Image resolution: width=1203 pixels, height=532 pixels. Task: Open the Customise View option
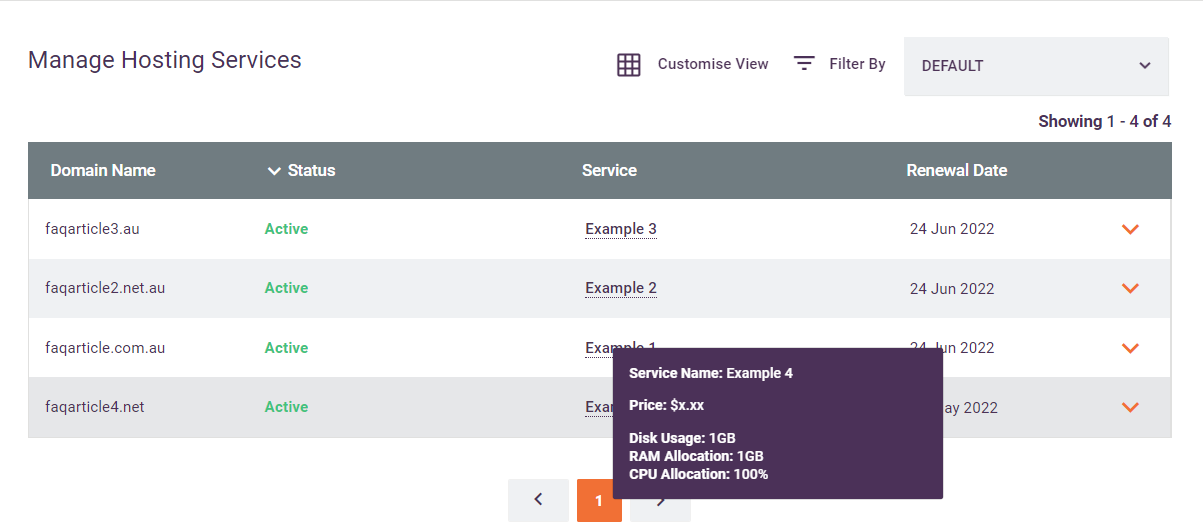pos(713,64)
